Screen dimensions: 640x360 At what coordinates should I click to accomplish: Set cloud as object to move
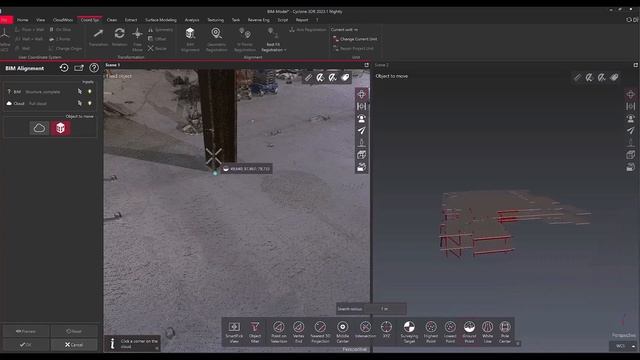click(39, 128)
